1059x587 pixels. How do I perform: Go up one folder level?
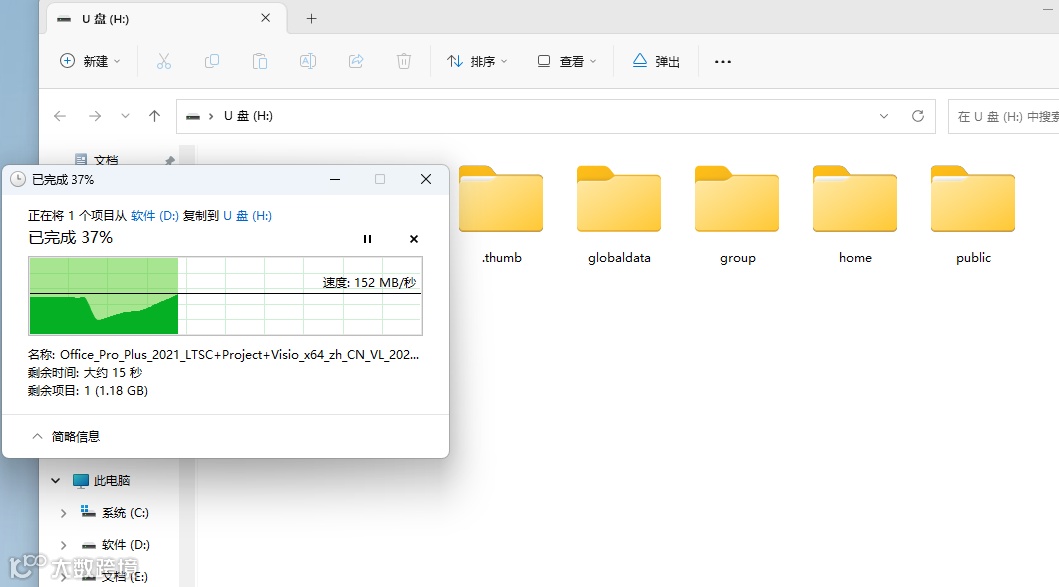pyautogui.click(x=155, y=116)
